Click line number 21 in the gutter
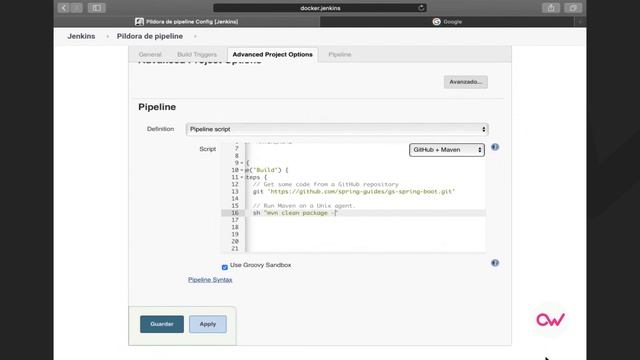Image resolution: width=640 pixels, height=360 pixels. tap(235, 249)
